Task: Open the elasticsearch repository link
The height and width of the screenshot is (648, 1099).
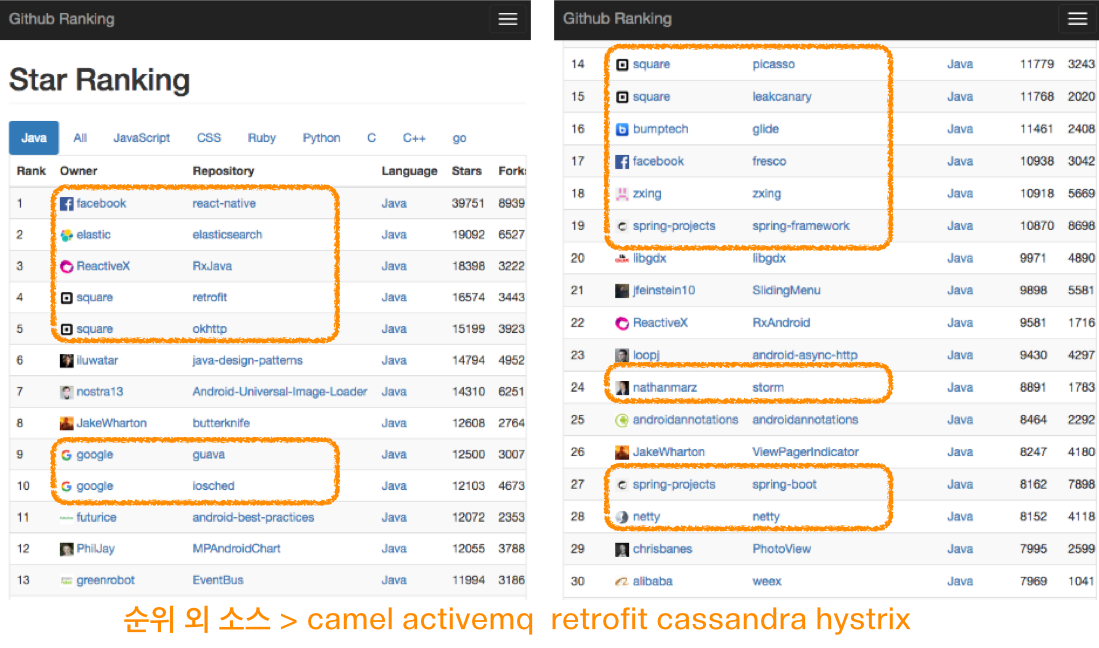Action: click(227, 235)
